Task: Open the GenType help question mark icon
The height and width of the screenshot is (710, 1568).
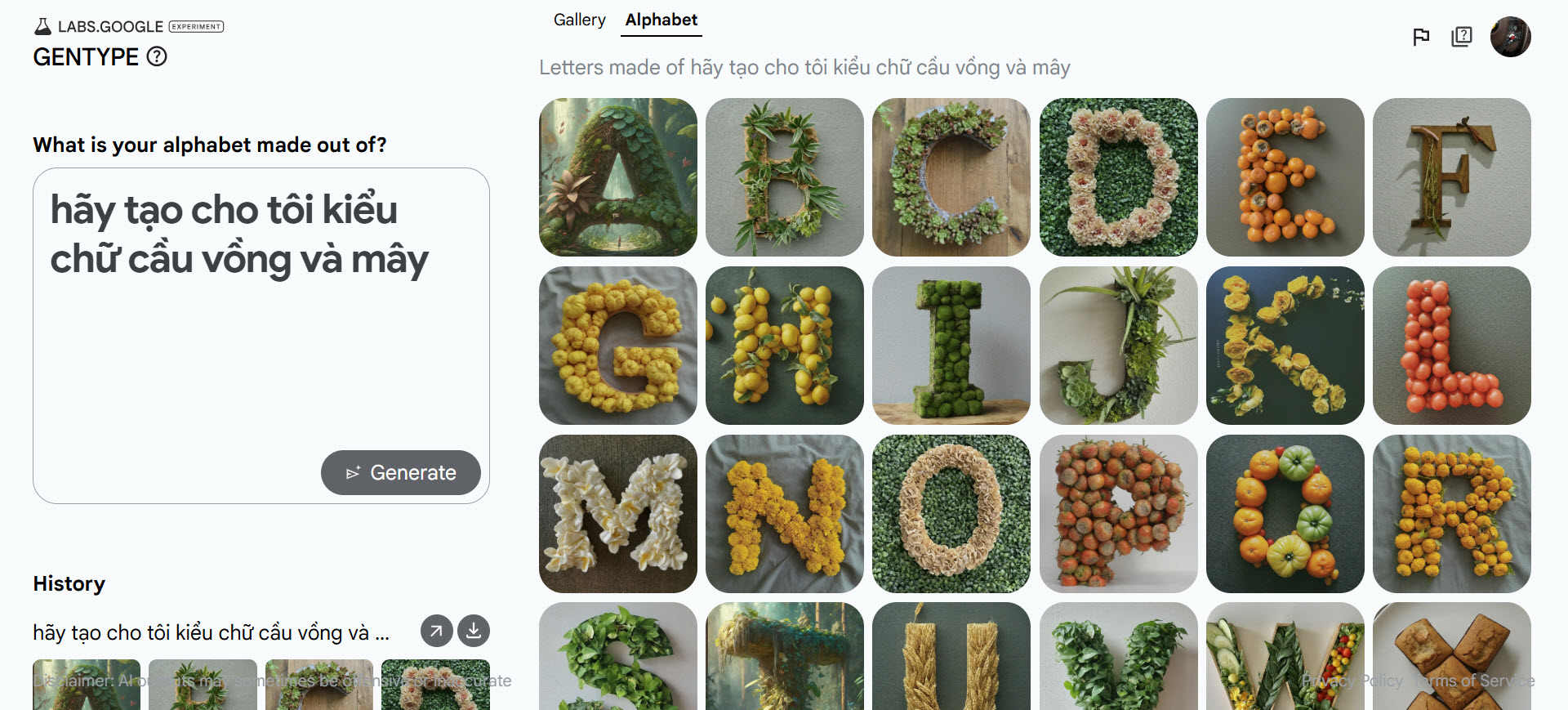Action: (x=157, y=56)
